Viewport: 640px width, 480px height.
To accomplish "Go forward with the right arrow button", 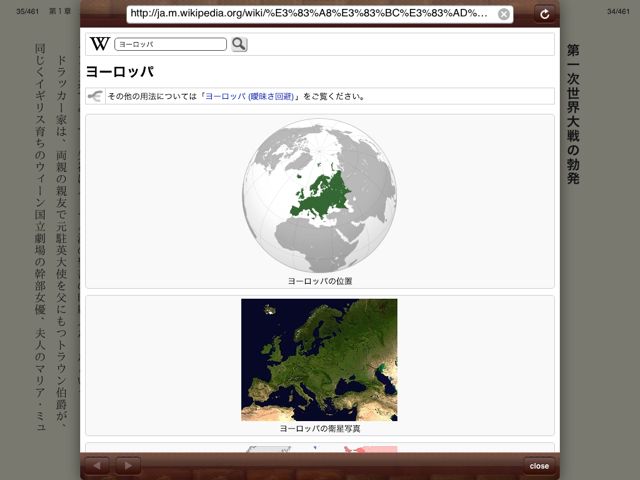I will pyautogui.click(x=128, y=465).
